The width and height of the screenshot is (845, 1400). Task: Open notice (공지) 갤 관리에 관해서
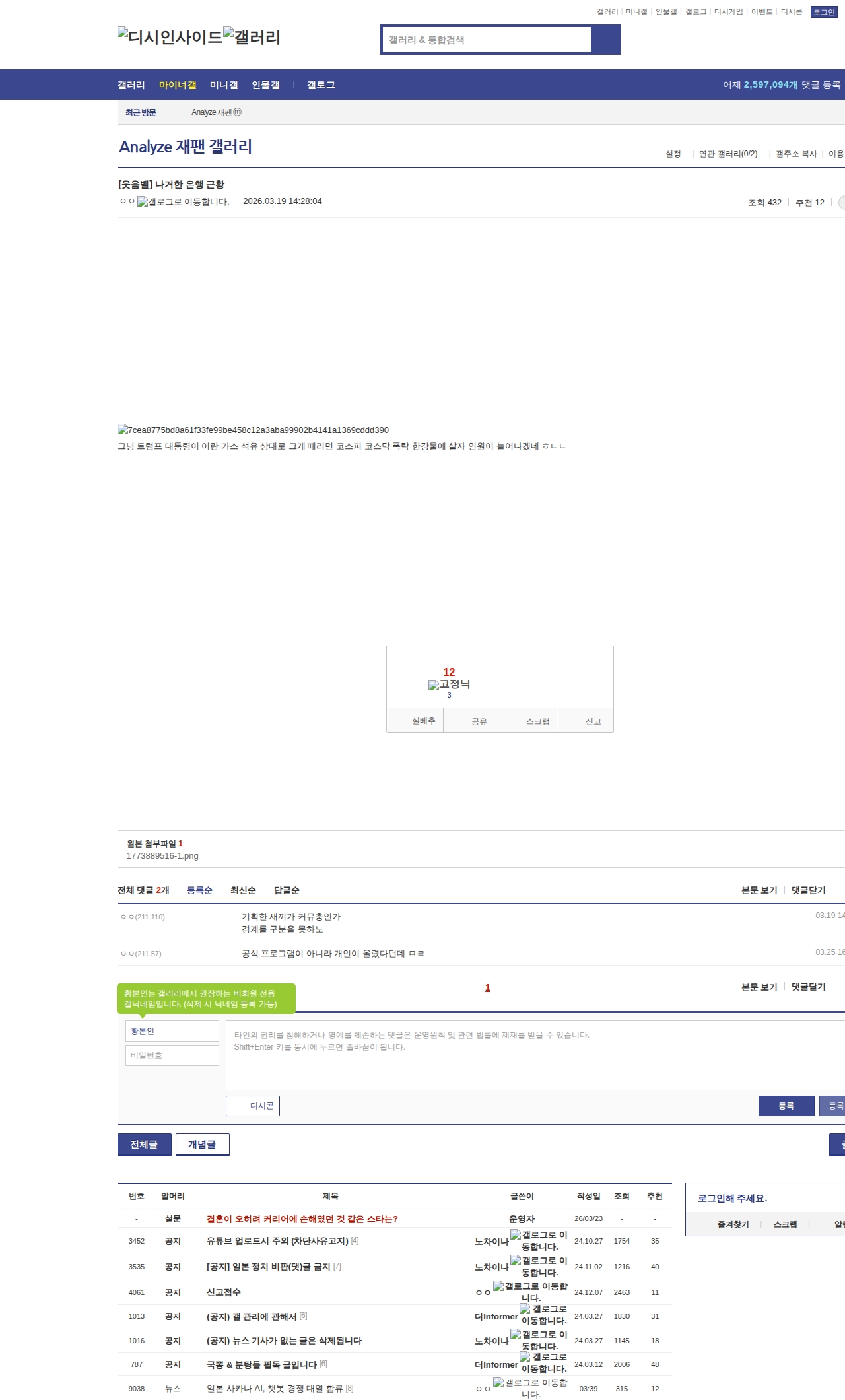pos(252,1316)
